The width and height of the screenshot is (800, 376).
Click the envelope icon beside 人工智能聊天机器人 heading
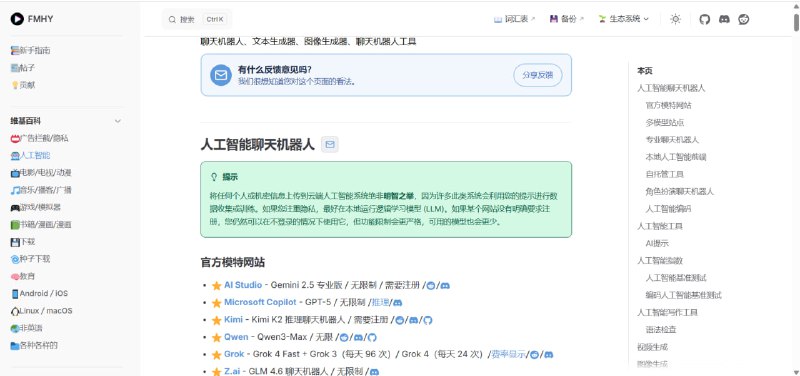(330, 145)
